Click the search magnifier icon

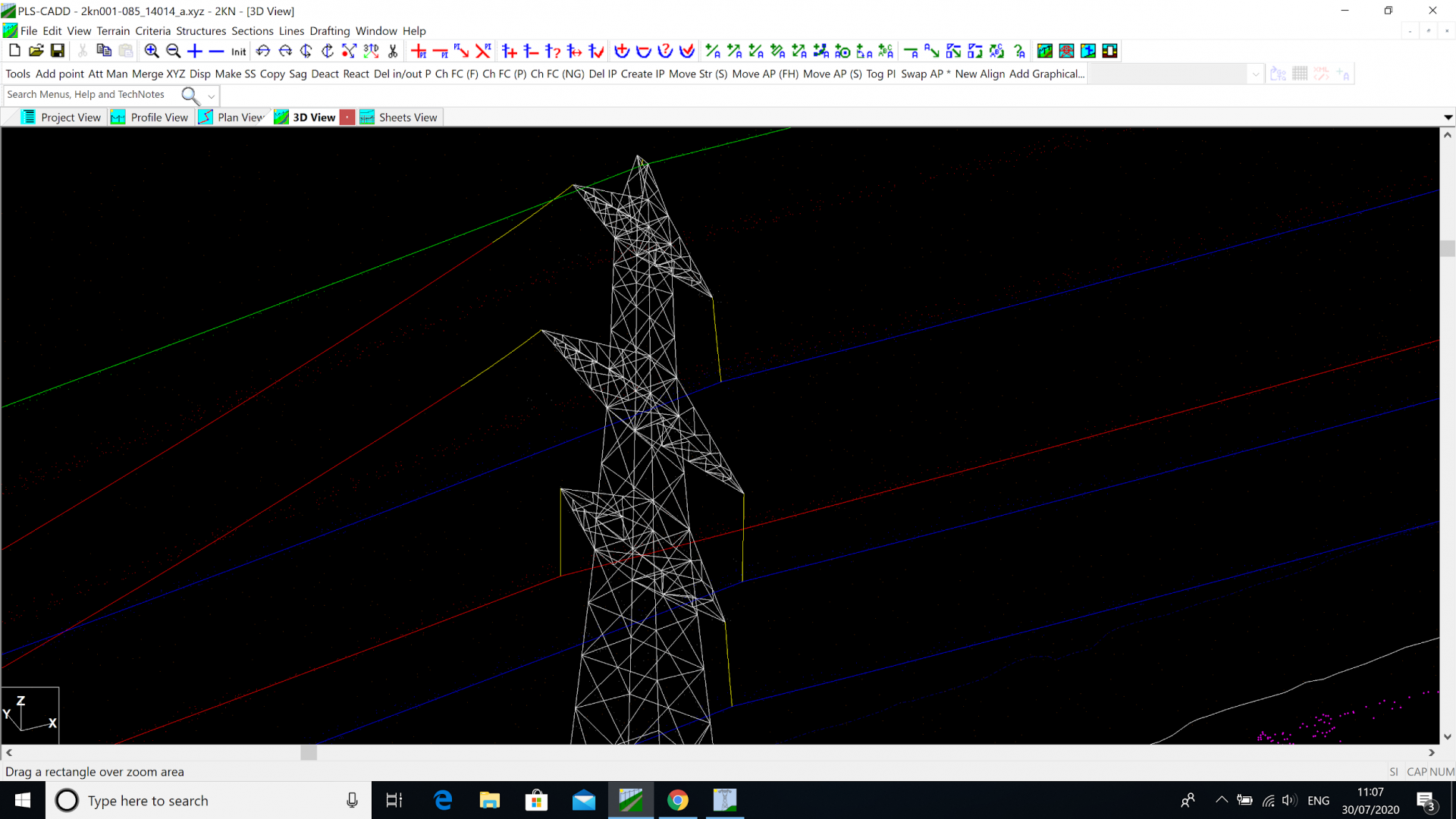(x=190, y=96)
